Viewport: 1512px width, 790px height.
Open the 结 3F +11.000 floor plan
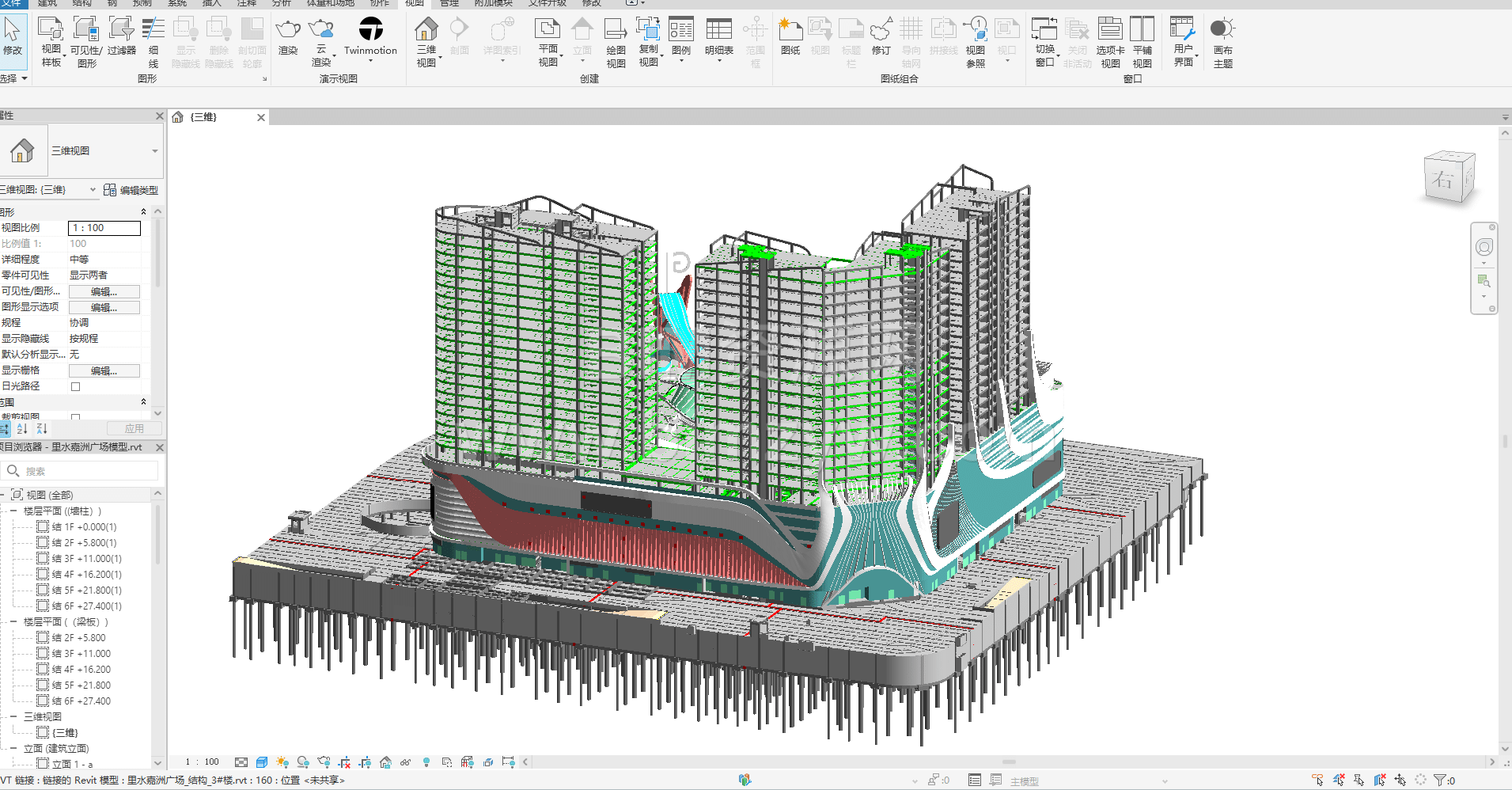pyautogui.click(x=81, y=654)
